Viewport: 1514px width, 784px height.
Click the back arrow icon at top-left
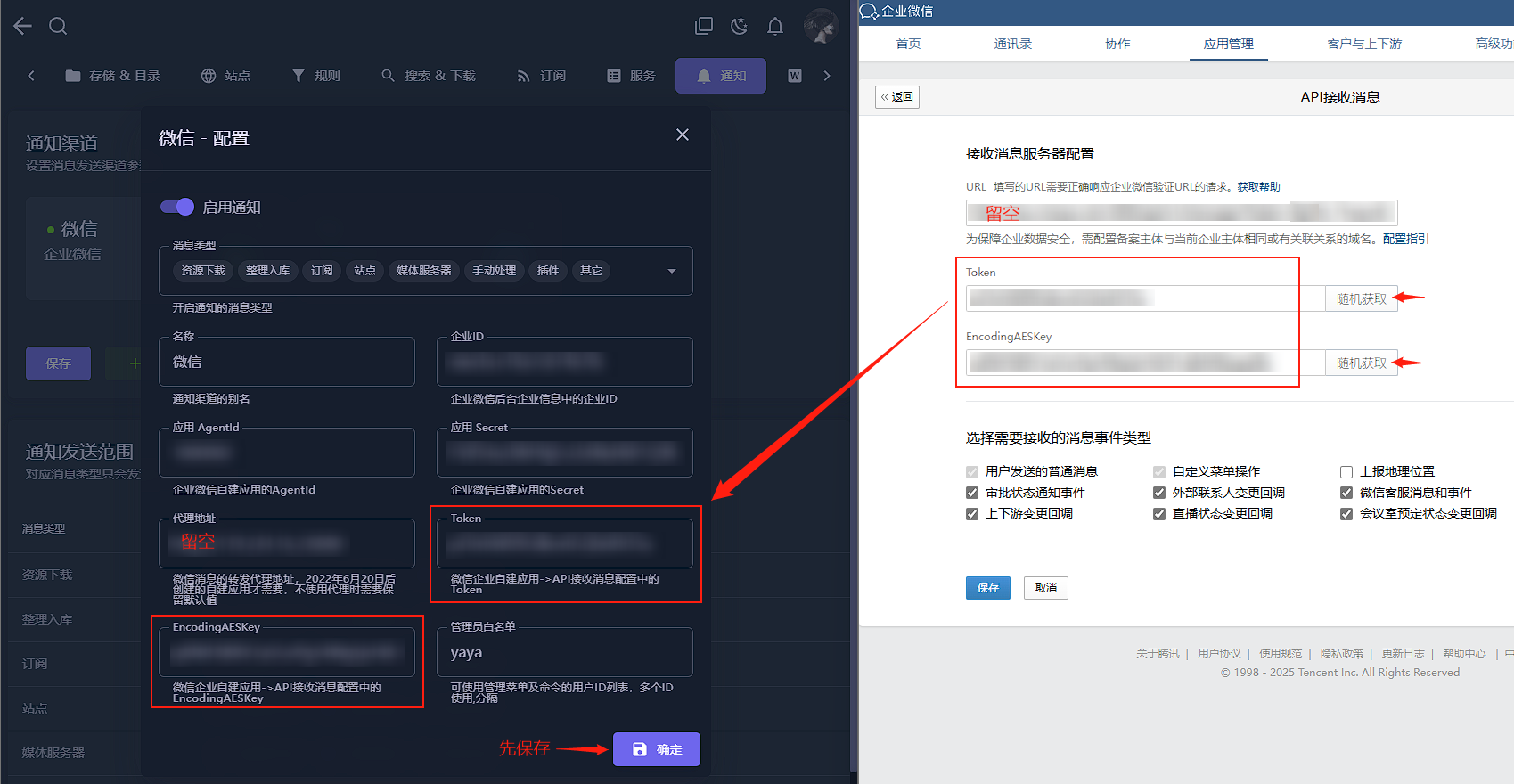(23, 26)
